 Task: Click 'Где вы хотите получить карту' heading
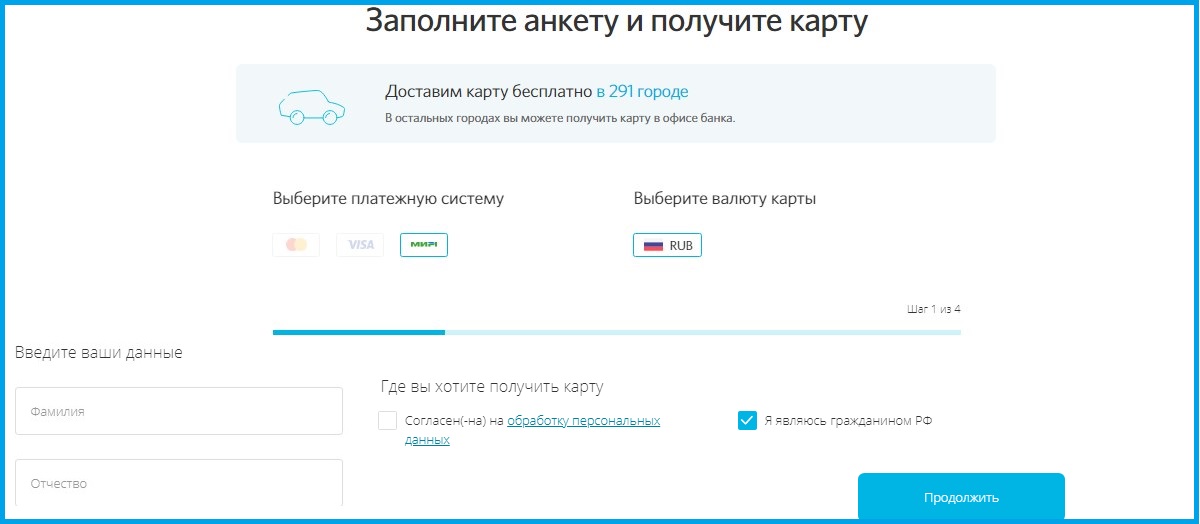point(492,387)
